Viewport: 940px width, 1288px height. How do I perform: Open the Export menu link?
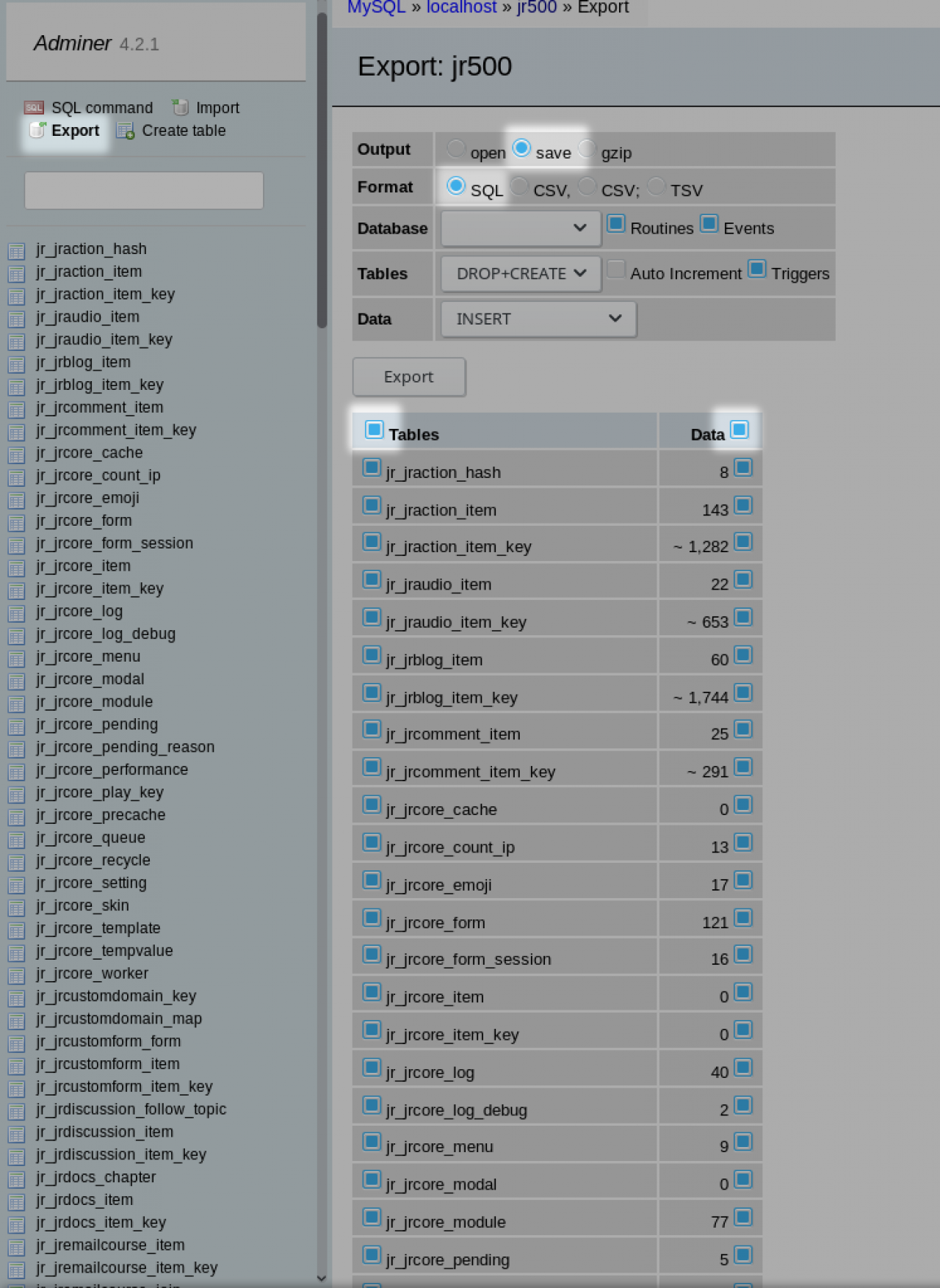point(75,131)
